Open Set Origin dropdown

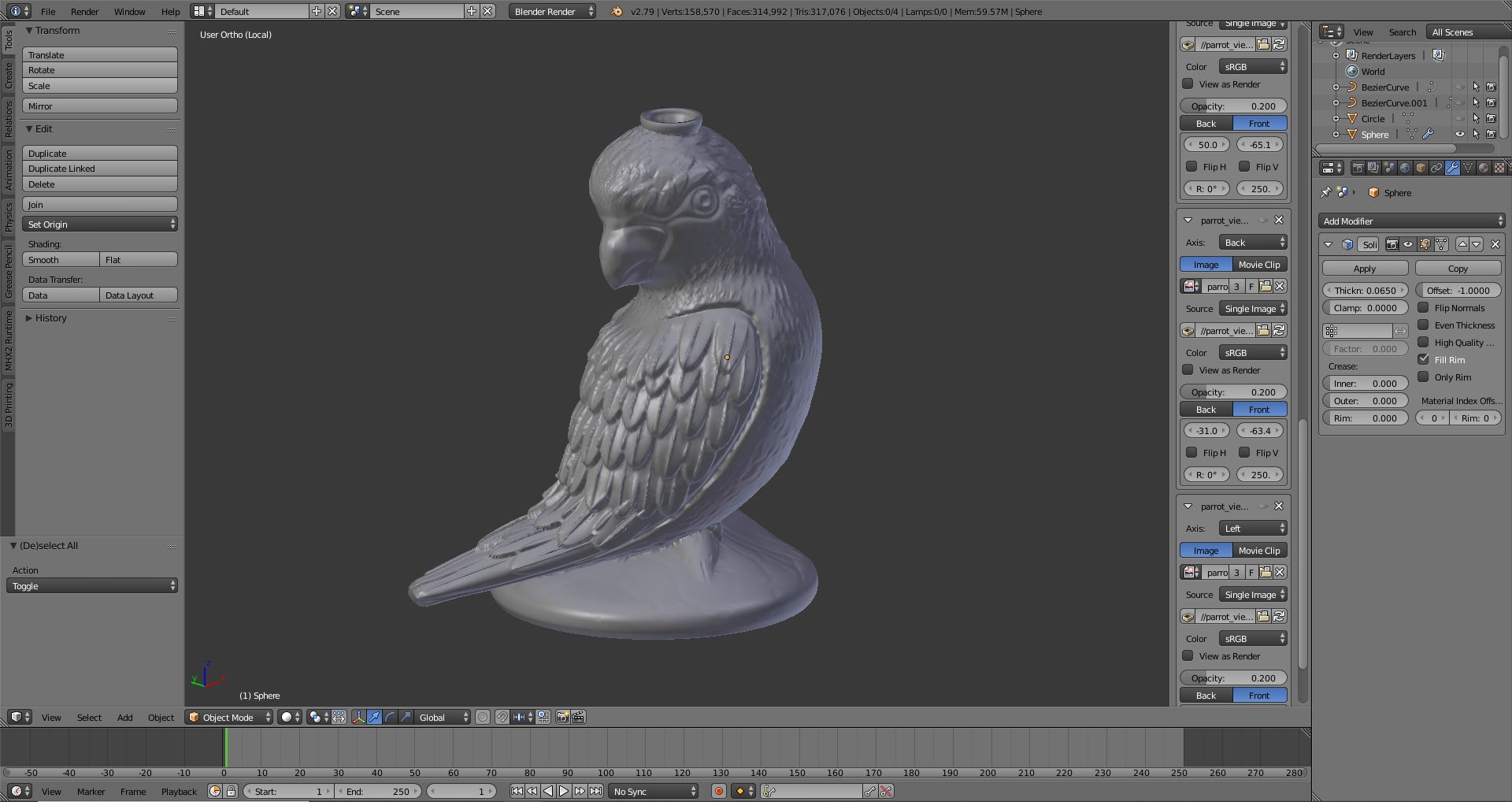pos(100,225)
